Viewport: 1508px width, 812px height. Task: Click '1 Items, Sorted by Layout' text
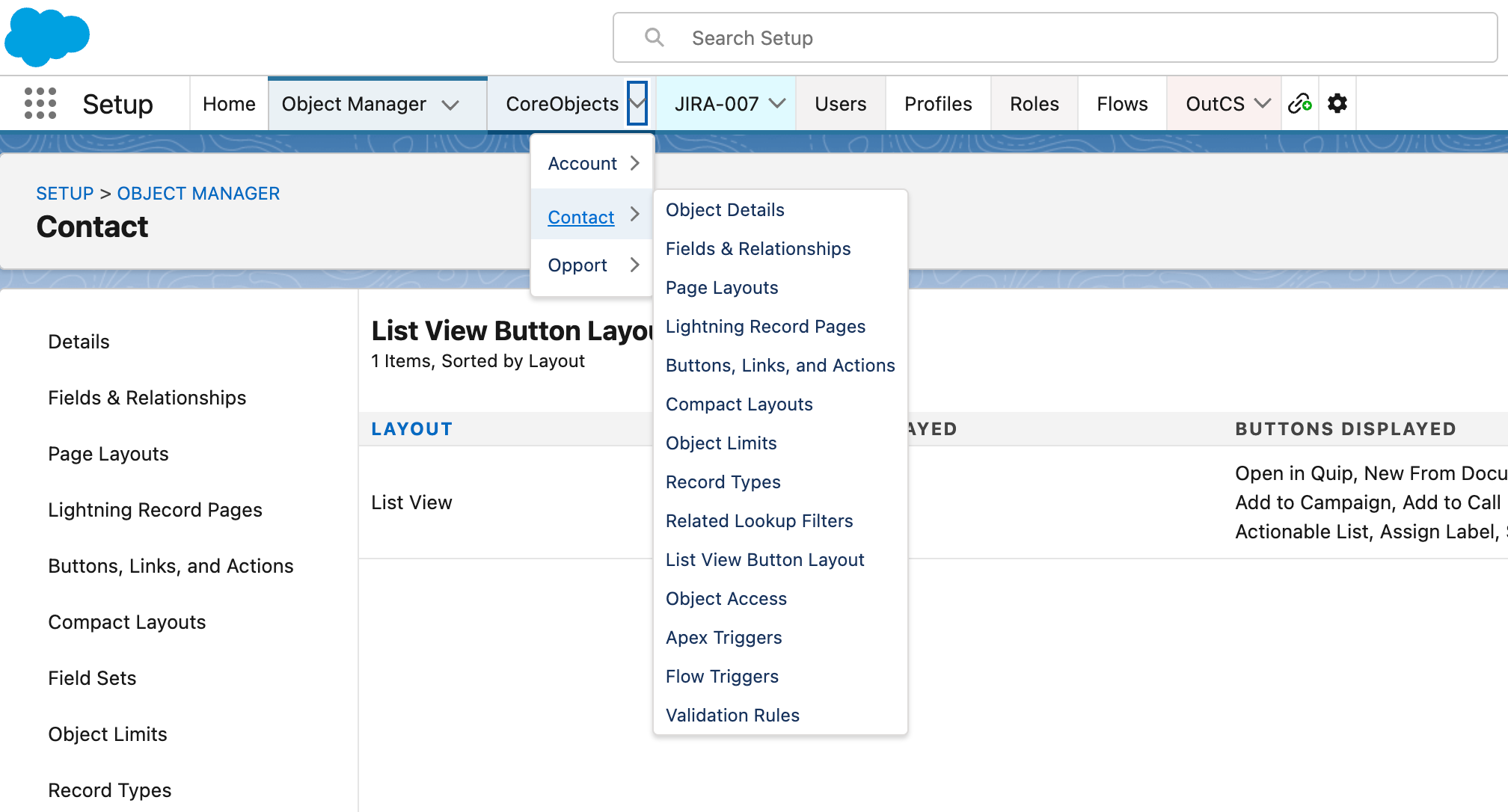477,361
